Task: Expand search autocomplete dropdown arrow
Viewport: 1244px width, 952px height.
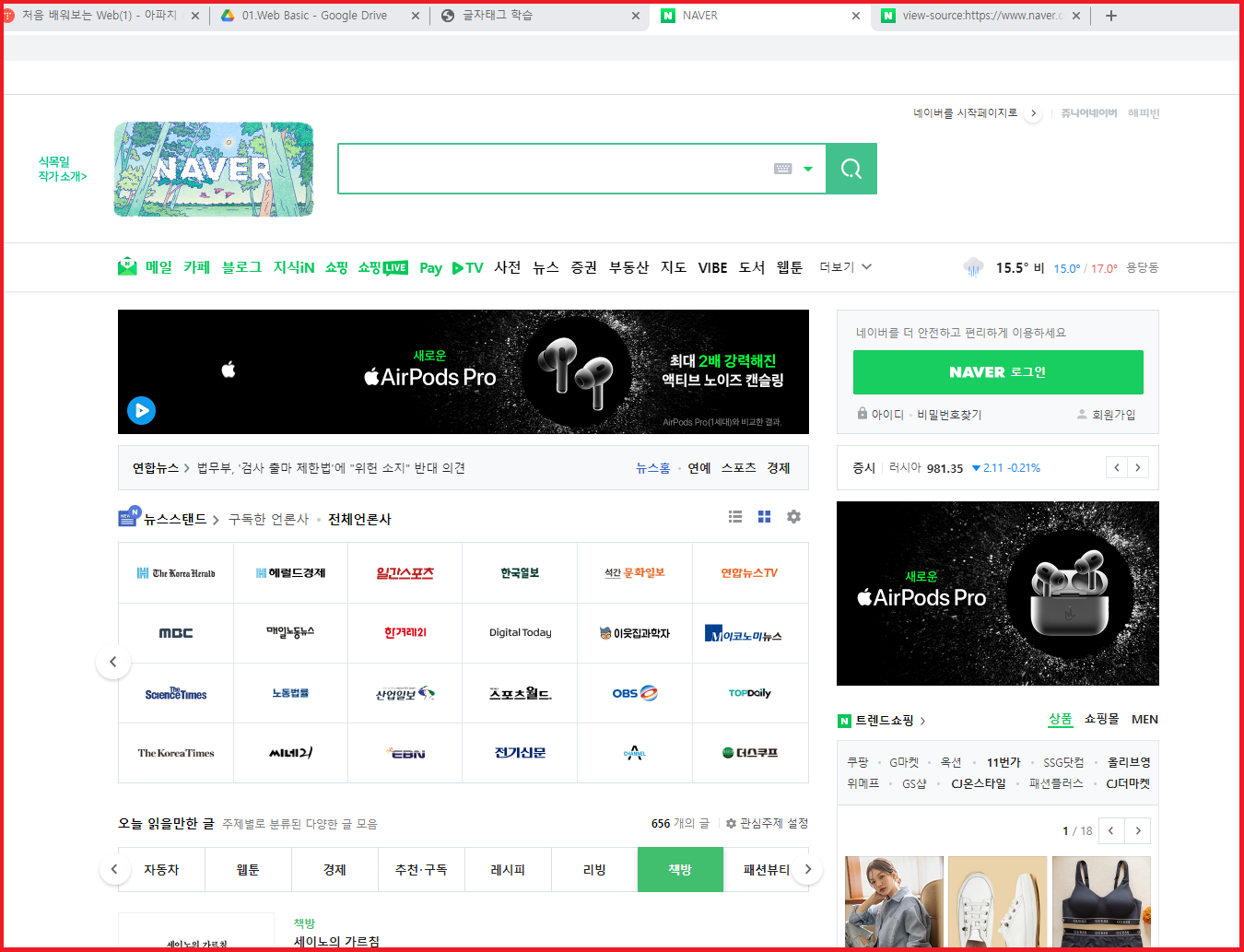Action: (x=808, y=169)
